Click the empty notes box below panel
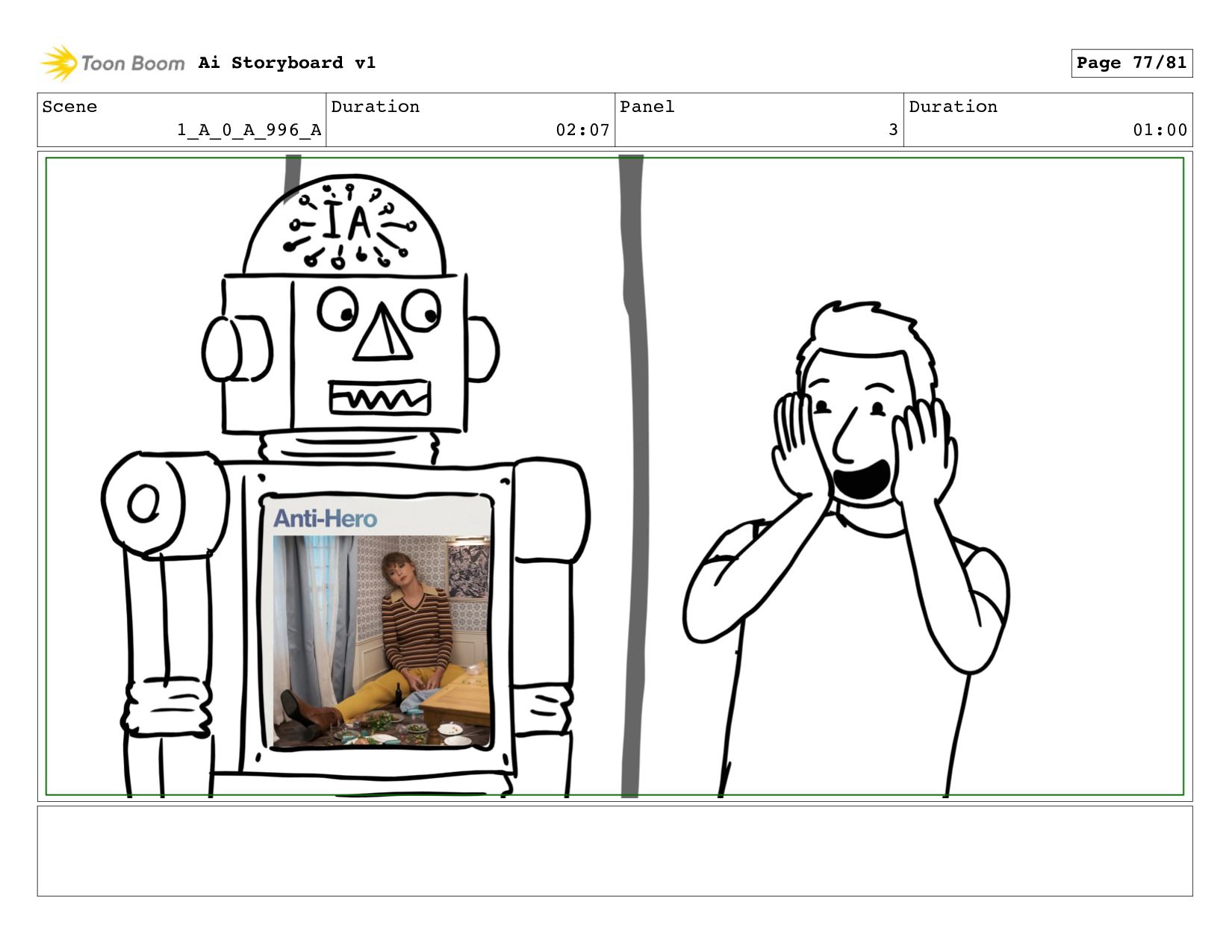The image size is (1232, 952). 615,850
